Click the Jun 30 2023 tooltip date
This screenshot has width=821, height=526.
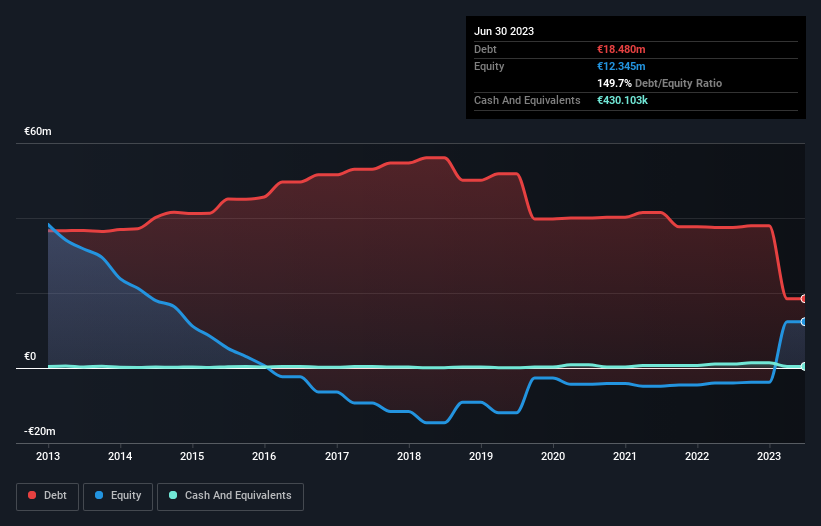[x=504, y=31]
